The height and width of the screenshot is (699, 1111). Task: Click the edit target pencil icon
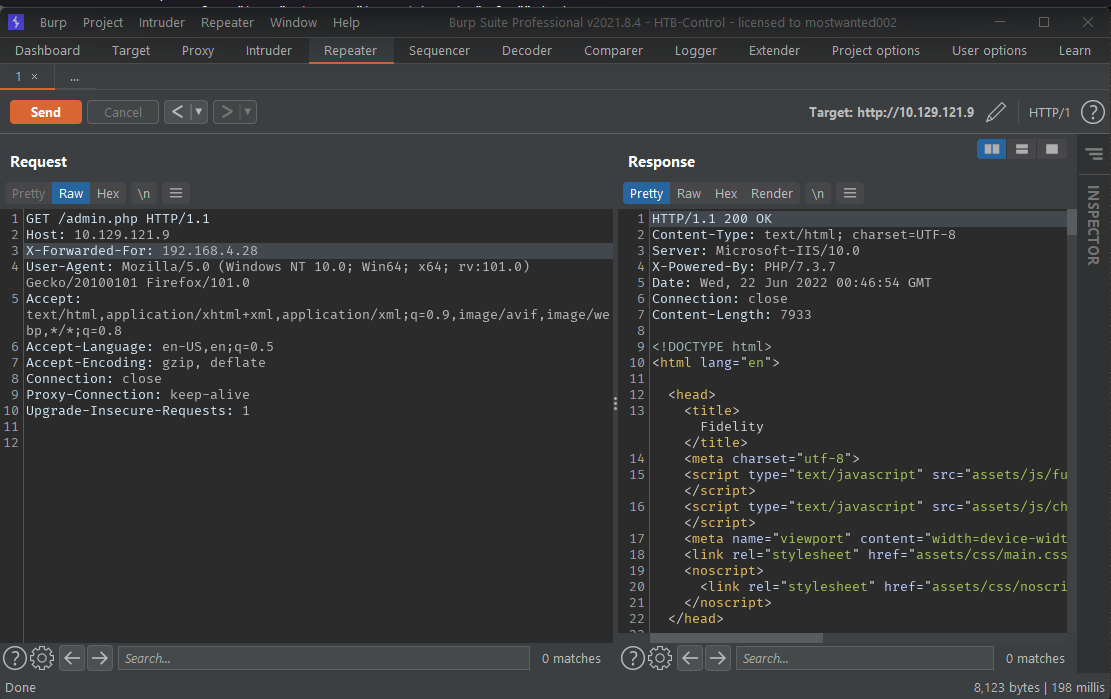(x=995, y=112)
